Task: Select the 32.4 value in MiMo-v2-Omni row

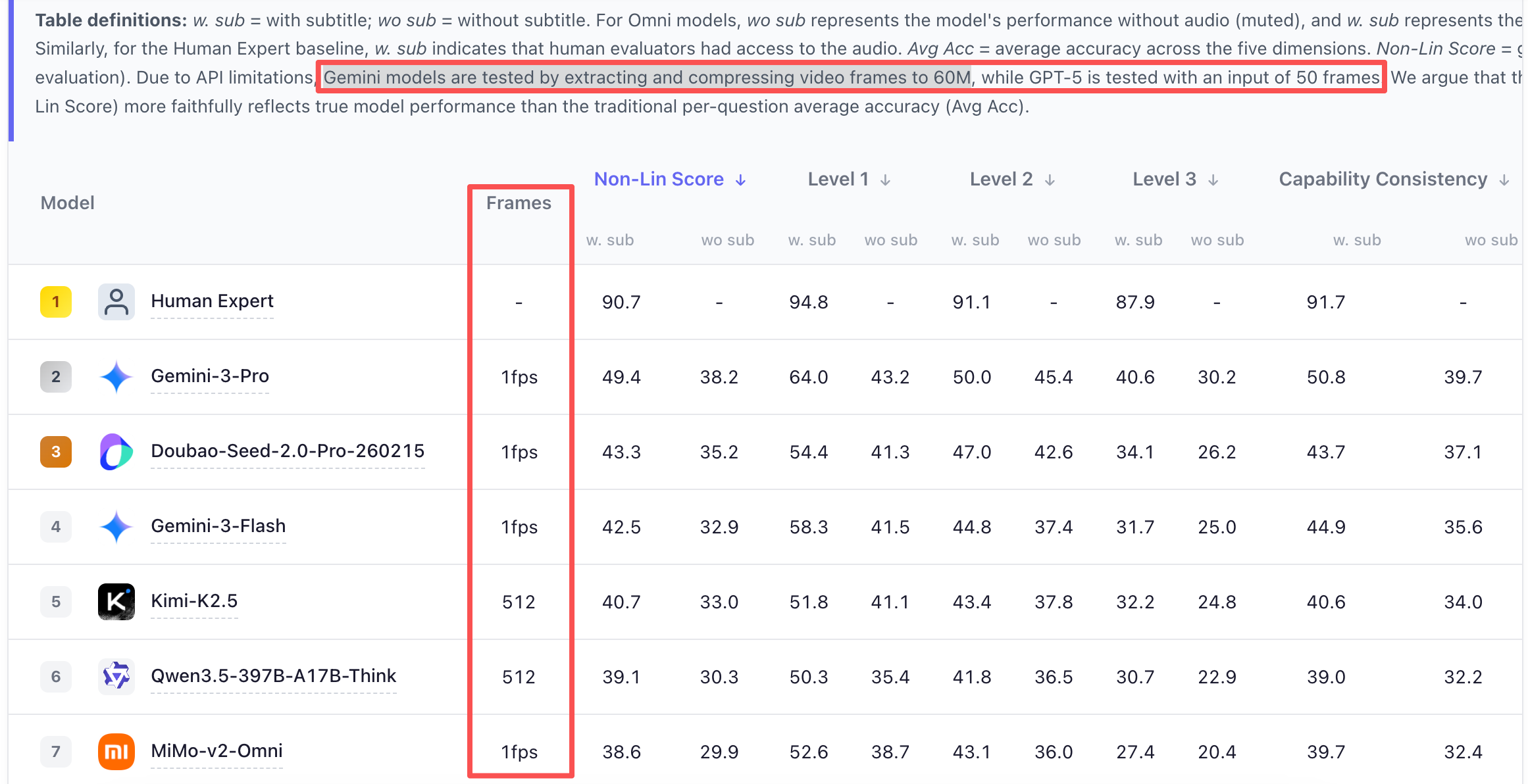Action: (x=1463, y=752)
